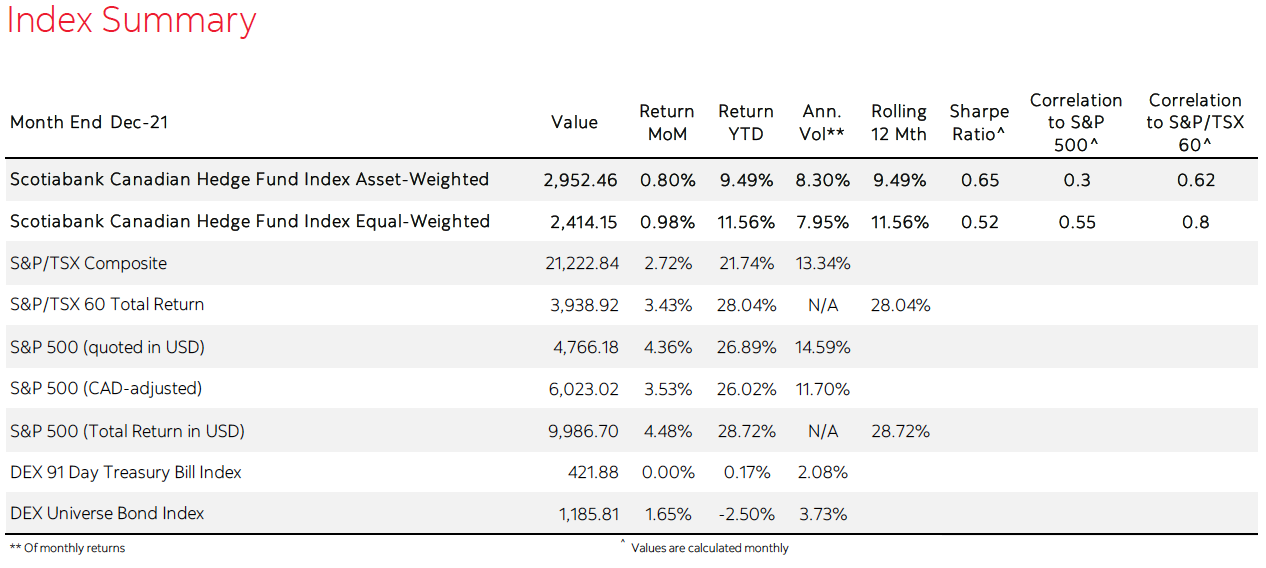Click the 2,952.46 value cell

click(580, 181)
